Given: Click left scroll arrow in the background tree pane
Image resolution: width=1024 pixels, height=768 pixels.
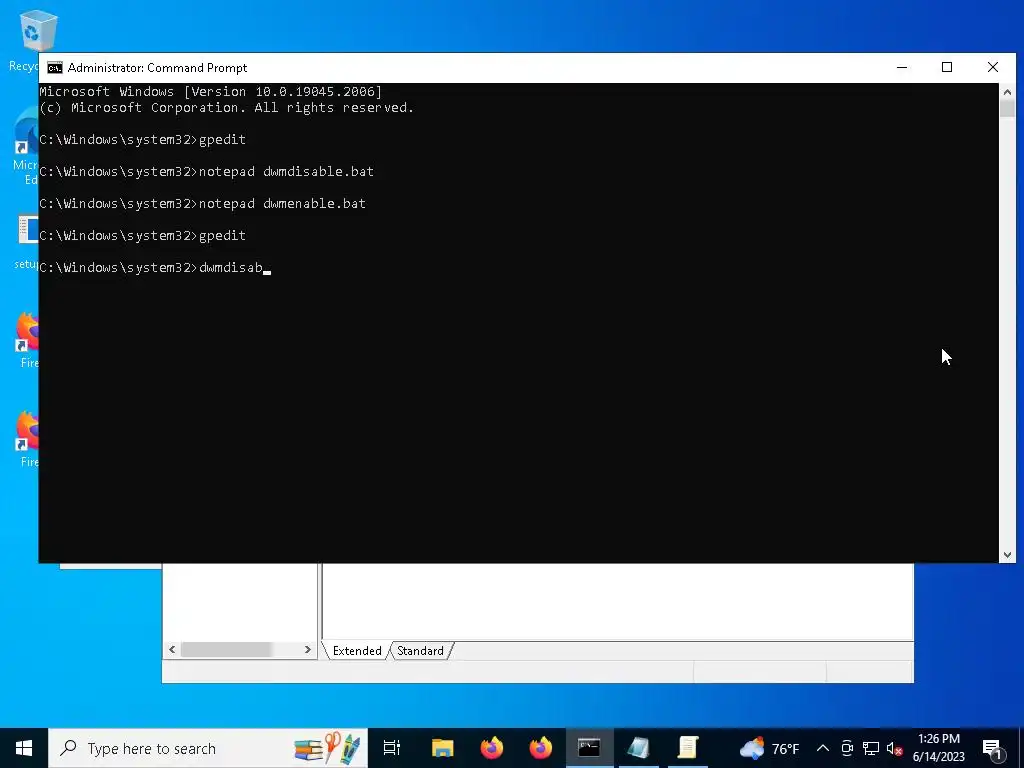Looking at the screenshot, I should click(172, 650).
